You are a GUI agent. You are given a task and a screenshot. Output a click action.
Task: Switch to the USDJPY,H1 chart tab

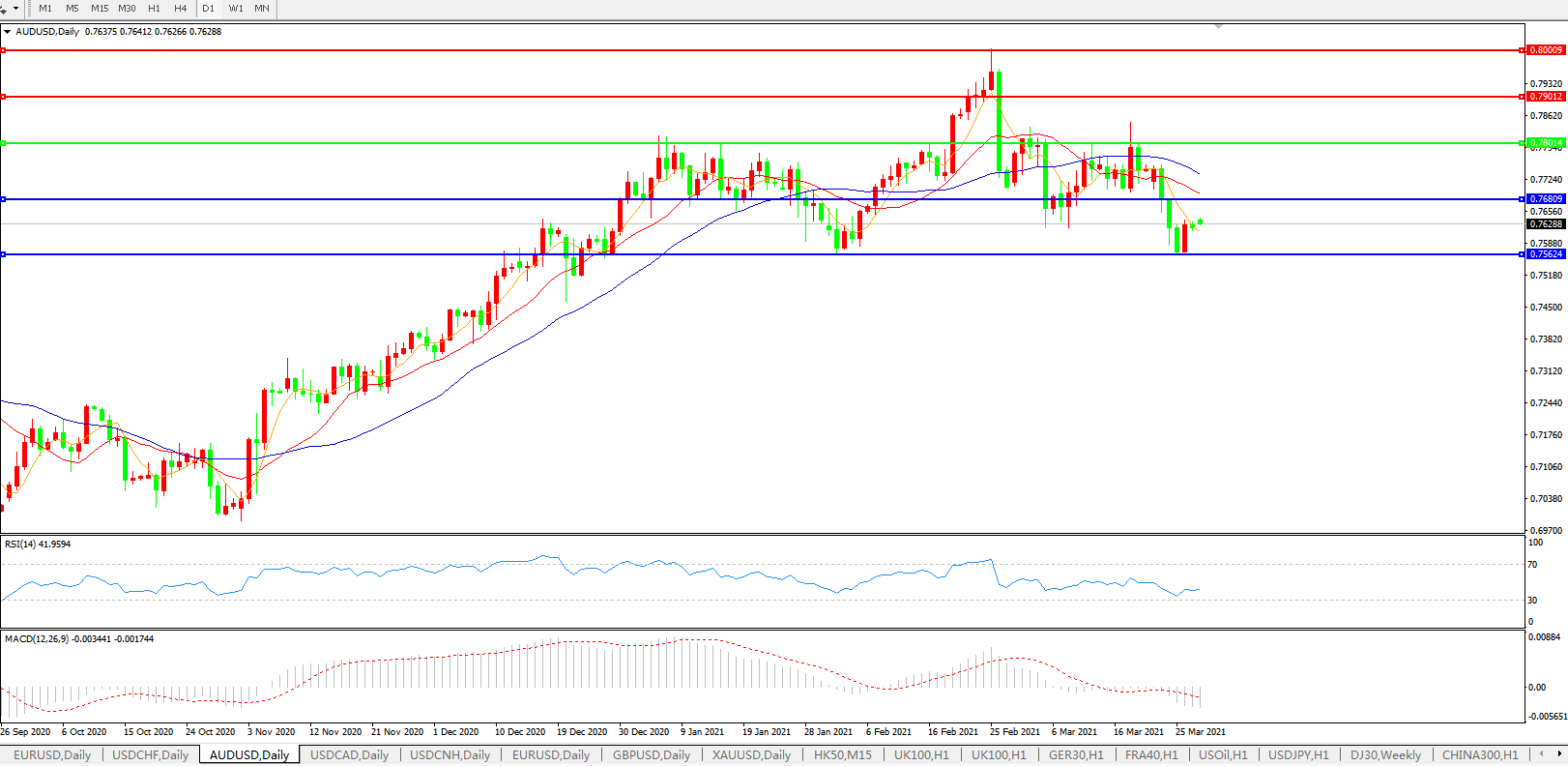click(1298, 754)
